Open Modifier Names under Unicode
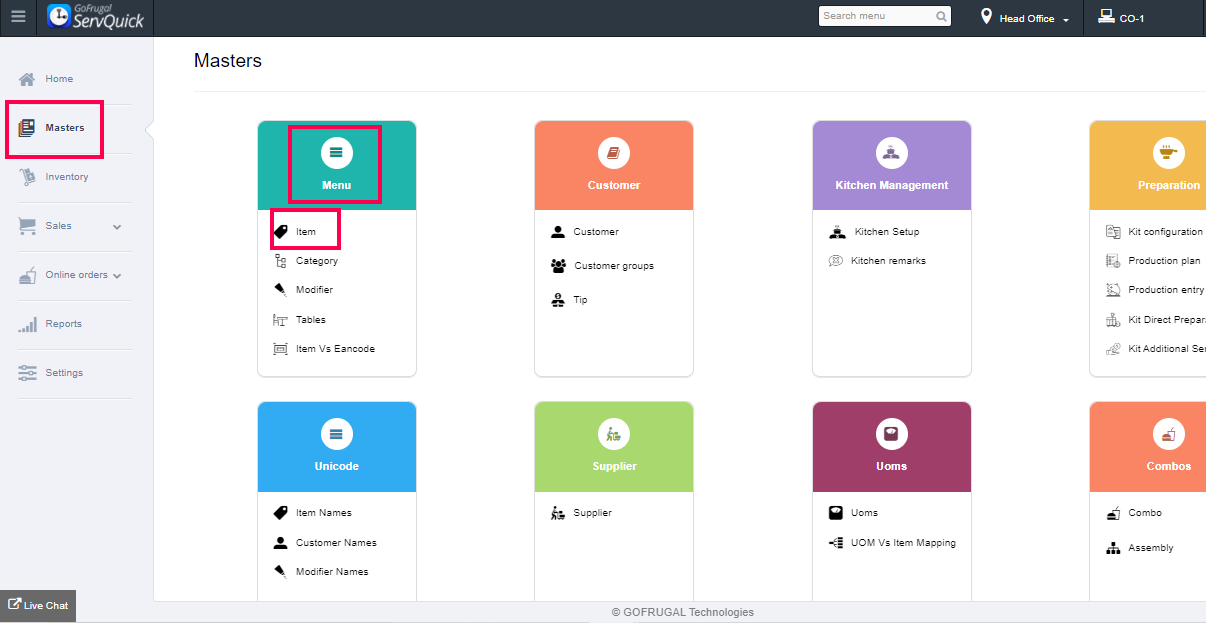The height and width of the screenshot is (623, 1206). tap(332, 572)
